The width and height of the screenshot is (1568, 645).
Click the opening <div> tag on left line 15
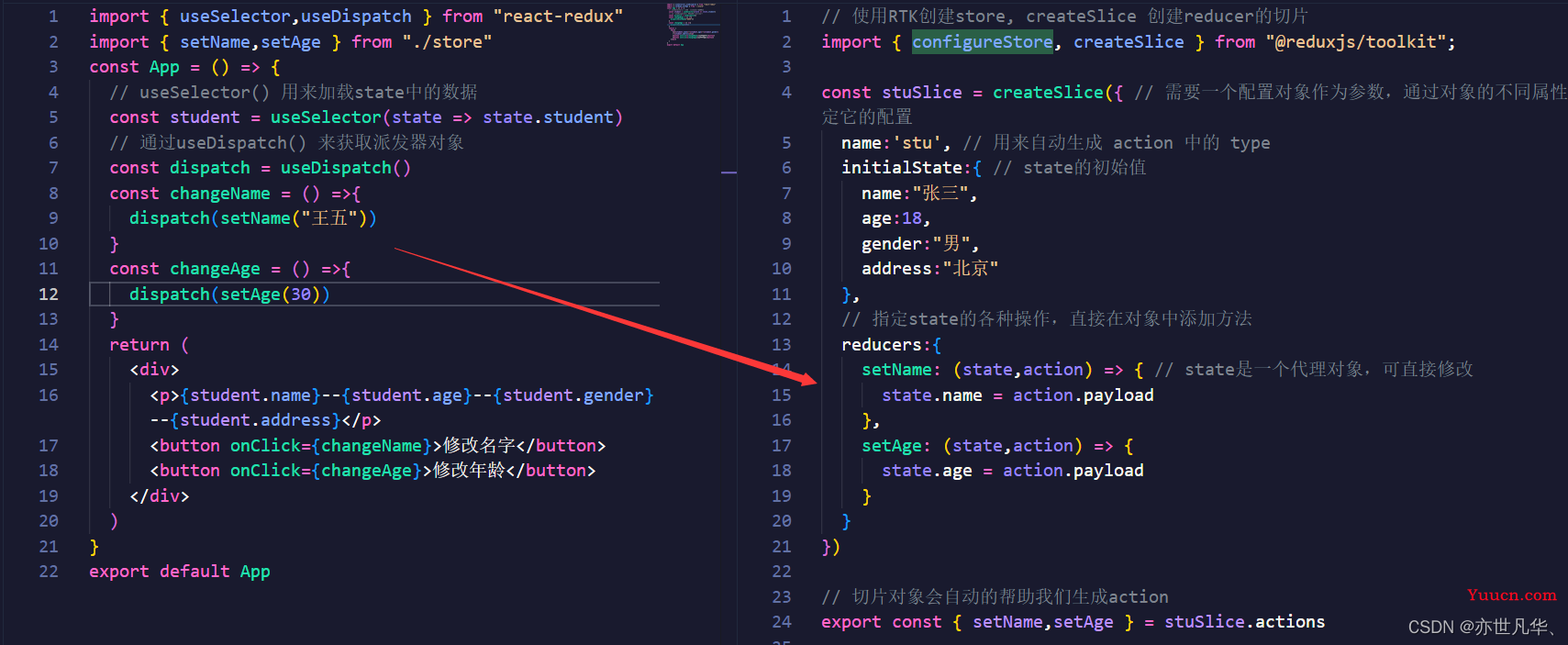tap(154, 370)
